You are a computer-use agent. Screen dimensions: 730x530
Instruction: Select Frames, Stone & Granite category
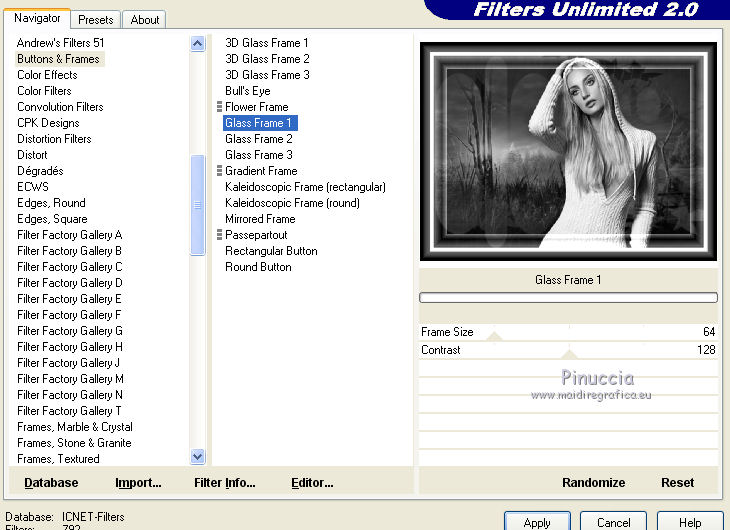pos(74,442)
